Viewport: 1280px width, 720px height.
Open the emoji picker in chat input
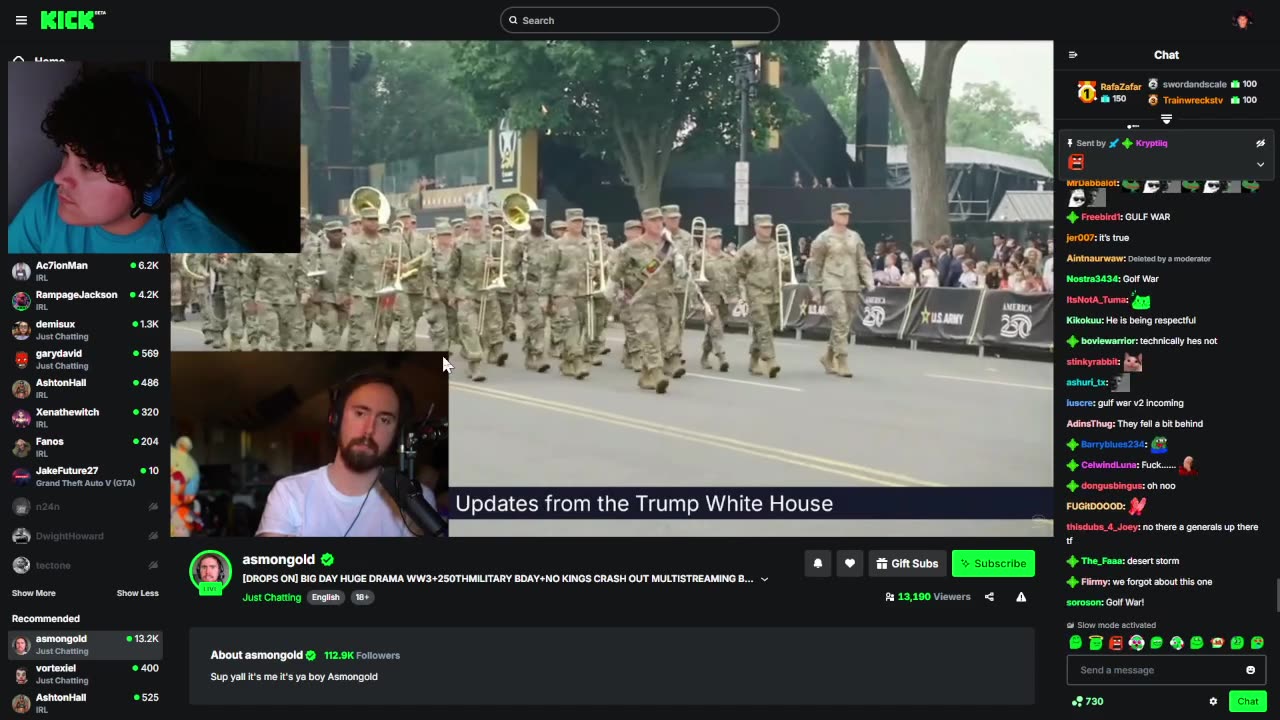1250,670
